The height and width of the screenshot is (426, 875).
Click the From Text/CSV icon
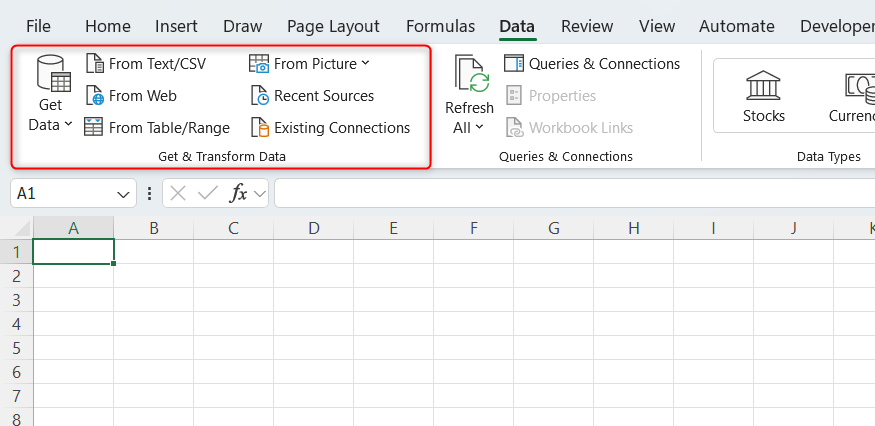[x=95, y=64]
